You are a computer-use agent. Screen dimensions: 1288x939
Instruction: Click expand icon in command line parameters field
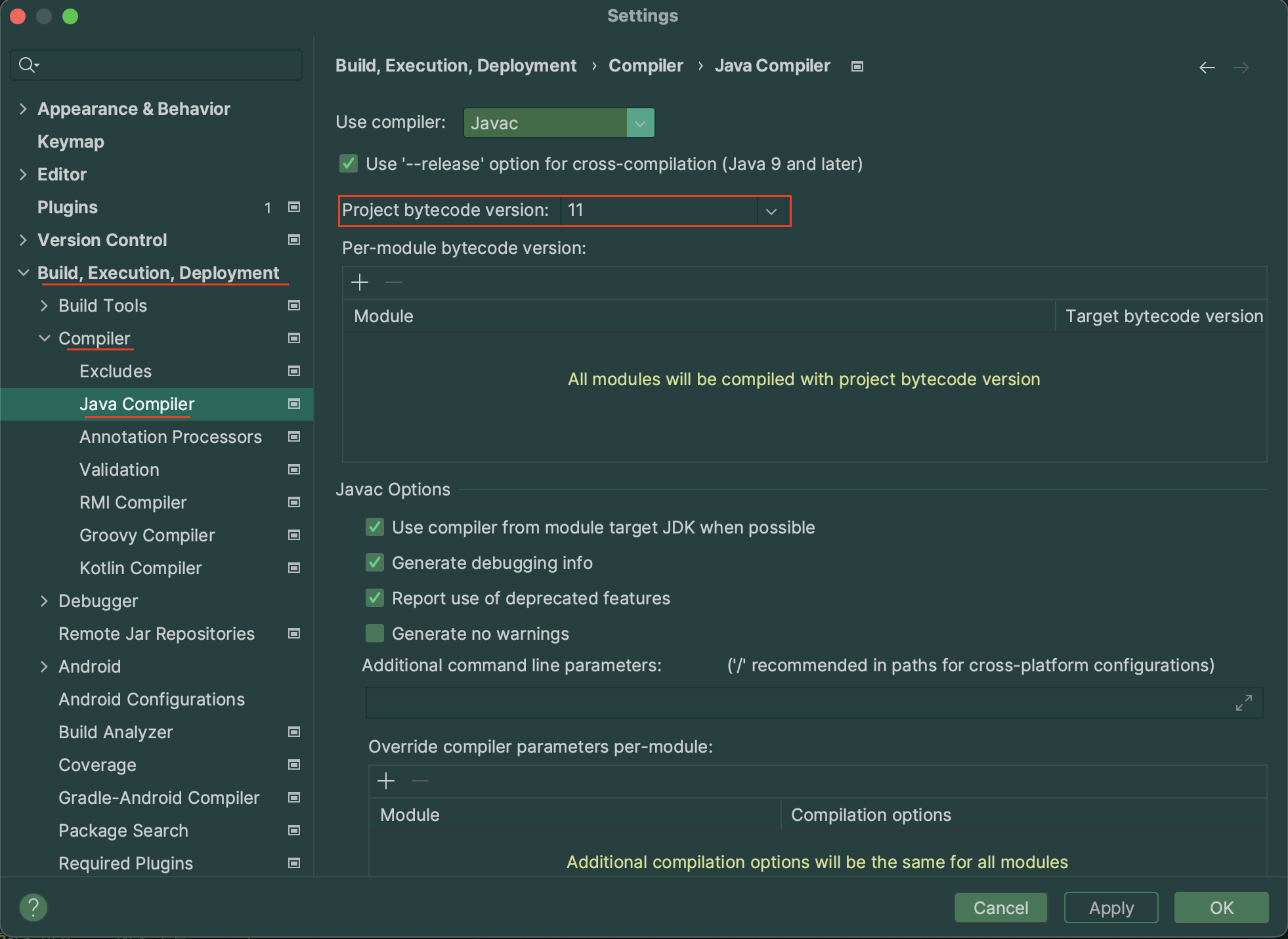1243,703
